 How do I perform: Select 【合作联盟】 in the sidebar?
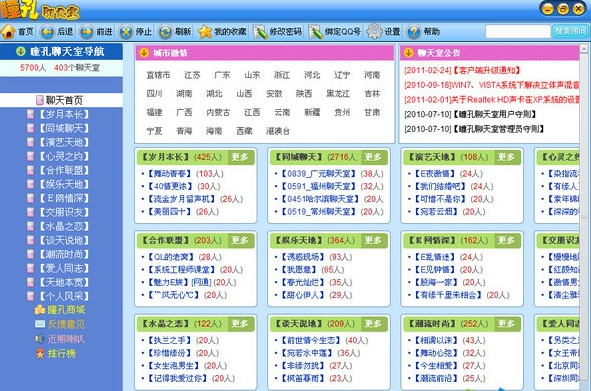coord(64,170)
